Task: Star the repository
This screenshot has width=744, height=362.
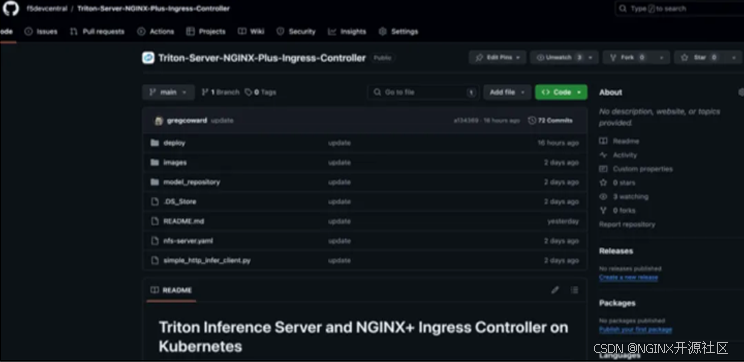Action: pyautogui.click(x=700, y=57)
